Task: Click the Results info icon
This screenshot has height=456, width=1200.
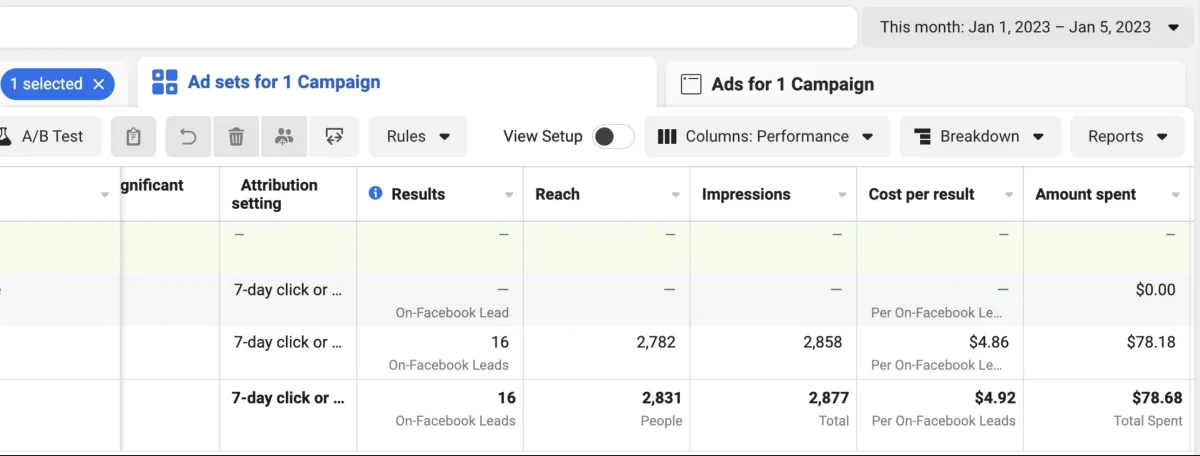Action: click(376, 193)
